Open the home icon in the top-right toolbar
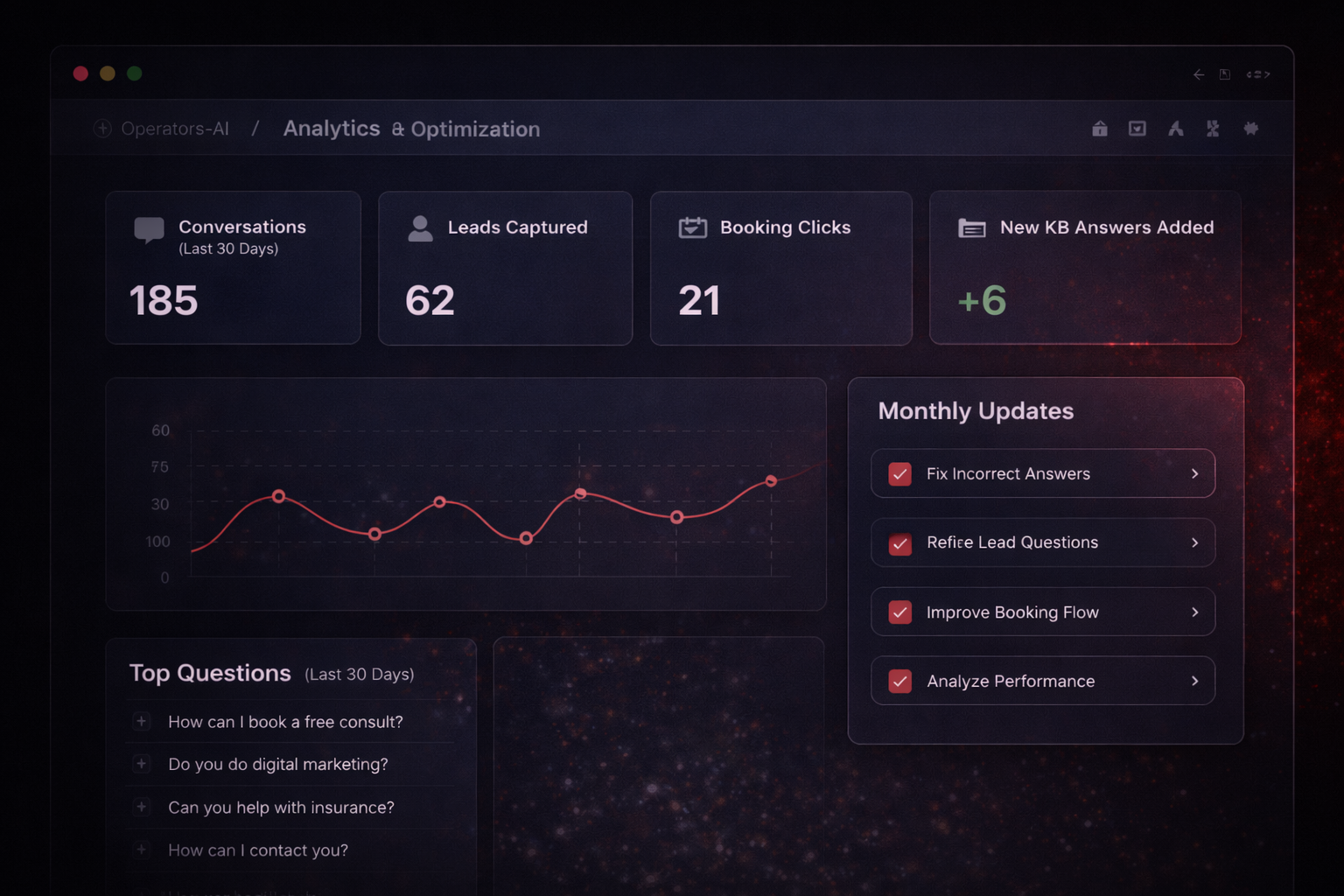 click(x=1099, y=128)
